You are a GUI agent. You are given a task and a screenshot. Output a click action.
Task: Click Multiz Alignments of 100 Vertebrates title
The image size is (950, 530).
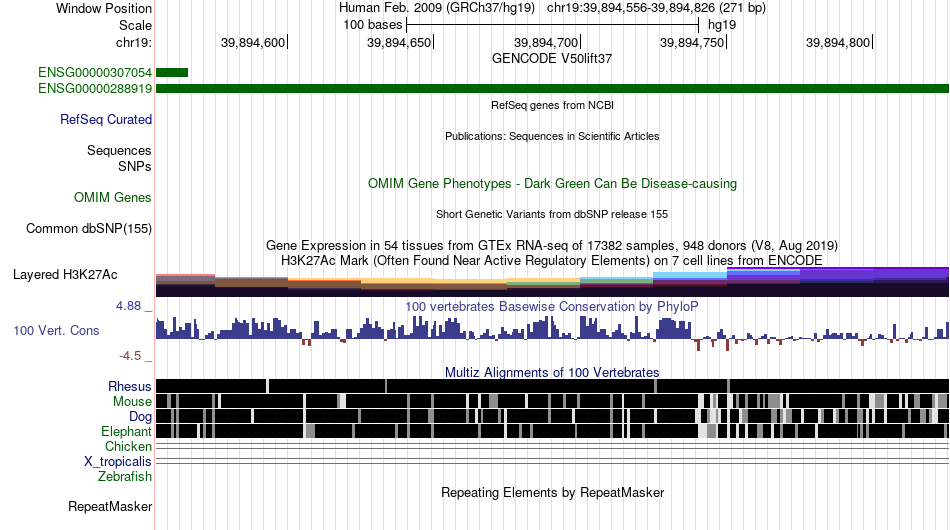pyautogui.click(x=552, y=373)
